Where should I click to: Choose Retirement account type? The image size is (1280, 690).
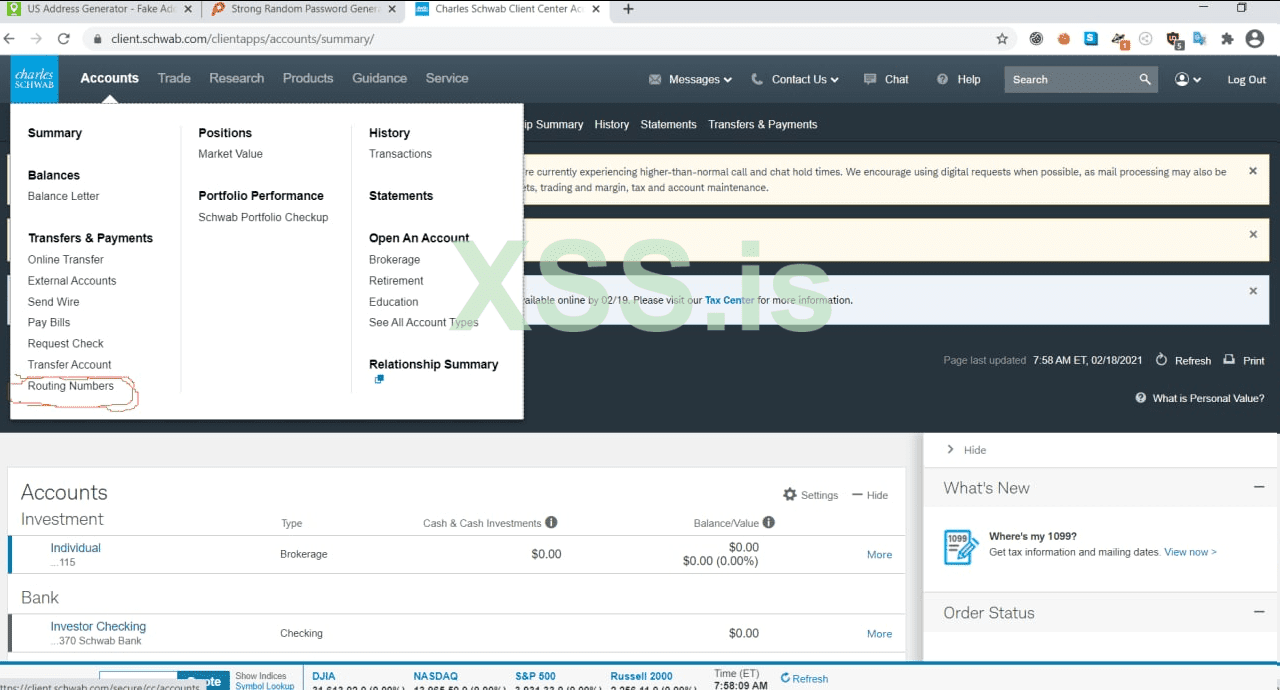(x=396, y=281)
